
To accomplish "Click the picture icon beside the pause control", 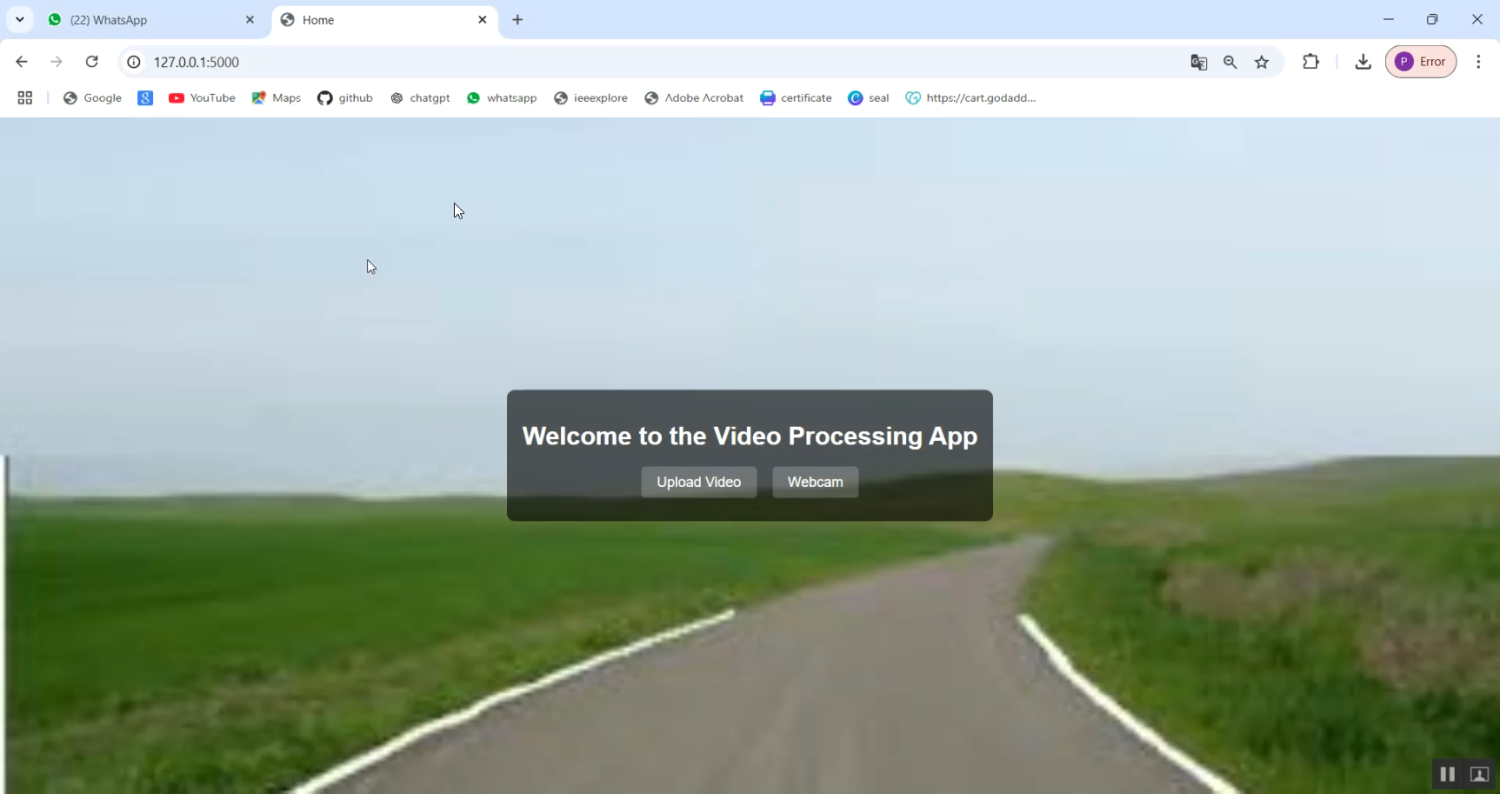I will click(1480, 774).
